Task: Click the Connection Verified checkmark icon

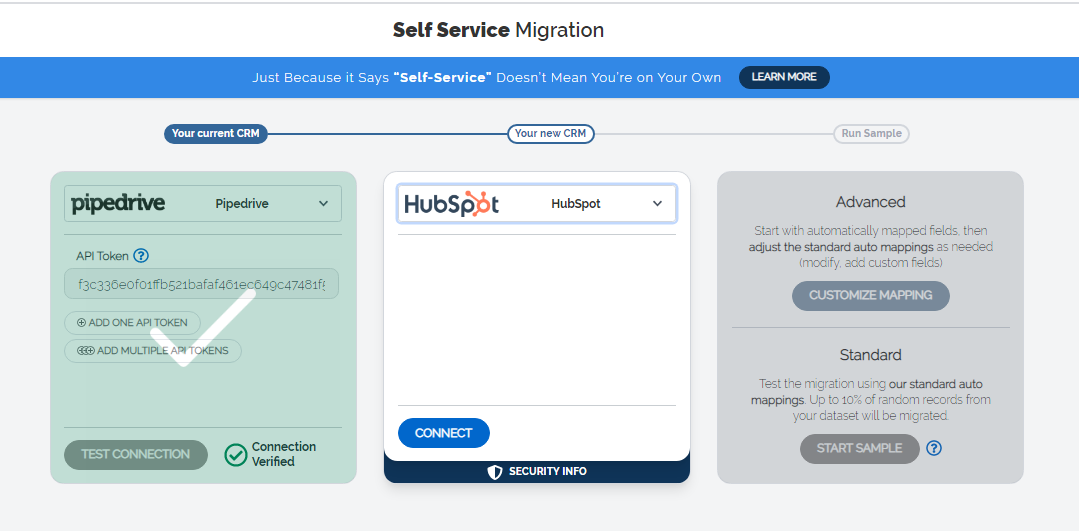Action: tap(235, 454)
